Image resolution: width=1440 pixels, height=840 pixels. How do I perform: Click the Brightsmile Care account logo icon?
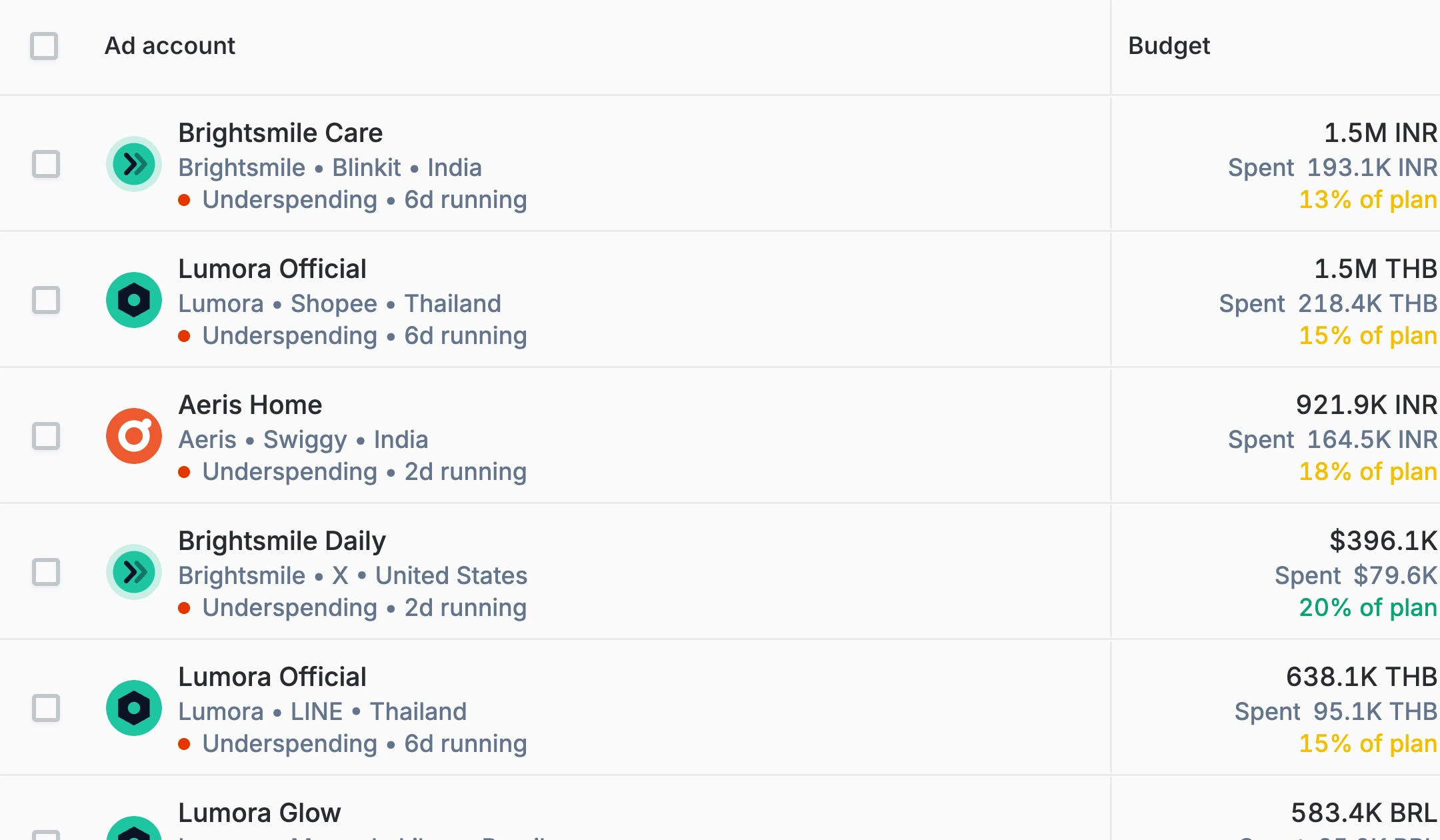click(134, 164)
